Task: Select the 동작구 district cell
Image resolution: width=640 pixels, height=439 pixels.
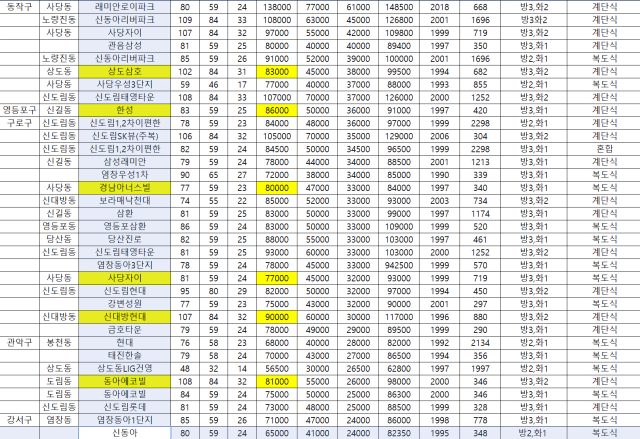Action: [20, 7]
